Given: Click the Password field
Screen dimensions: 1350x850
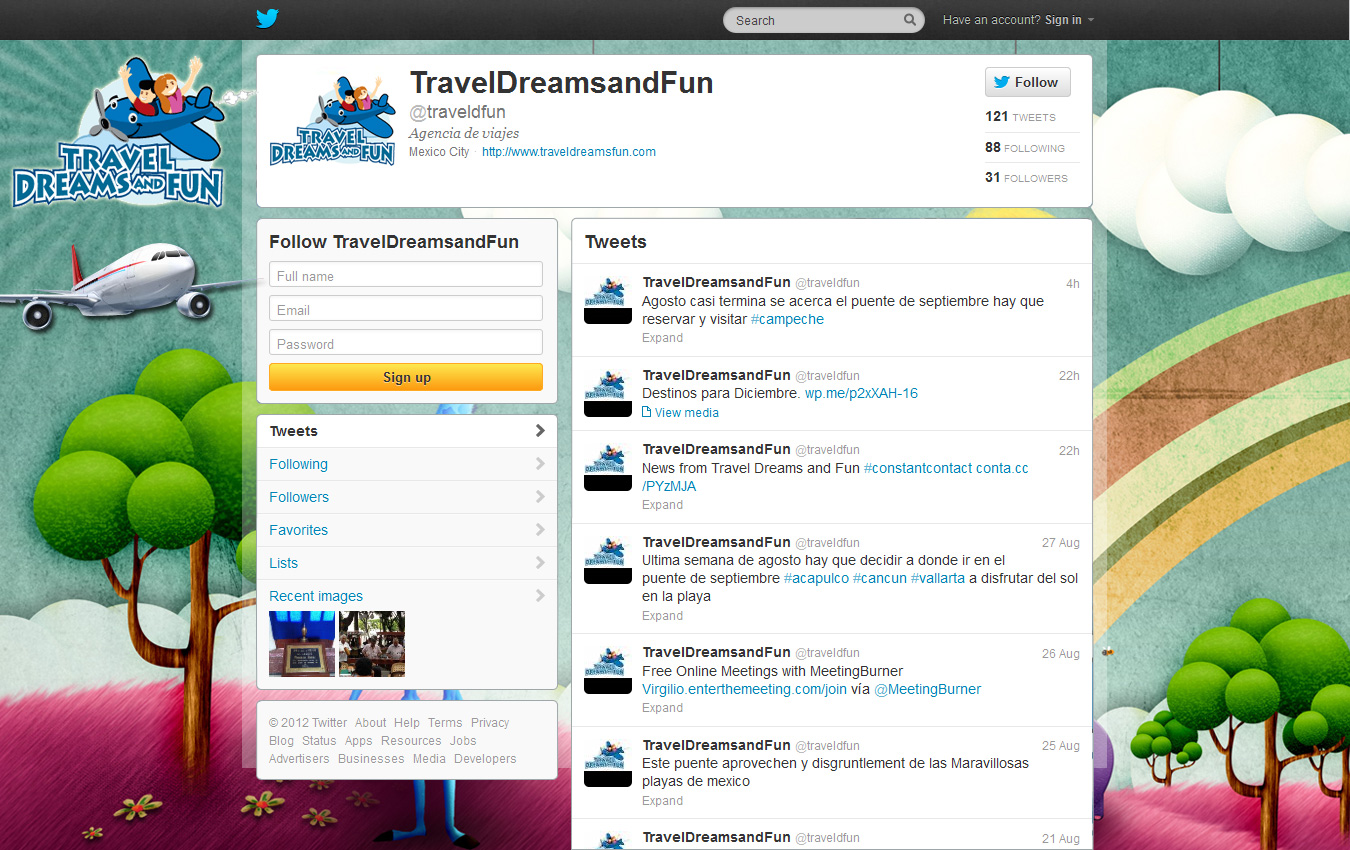Looking at the screenshot, I should pos(406,343).
